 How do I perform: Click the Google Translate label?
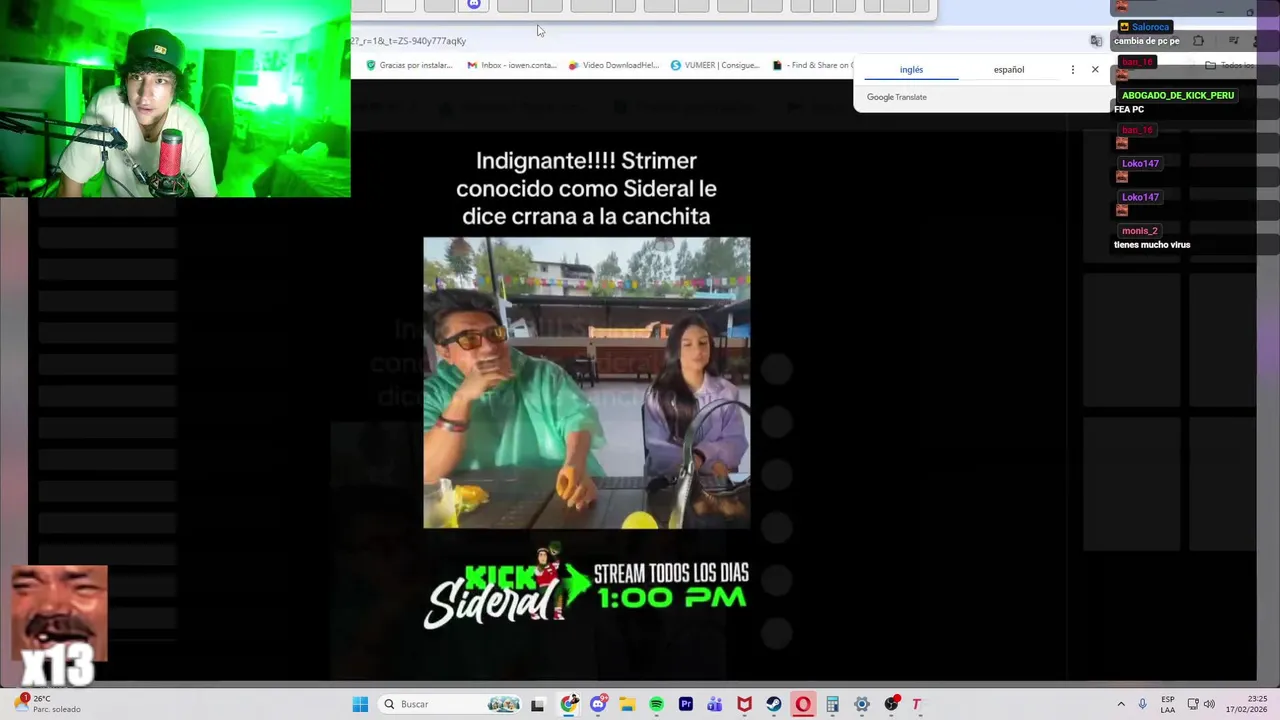897,97
